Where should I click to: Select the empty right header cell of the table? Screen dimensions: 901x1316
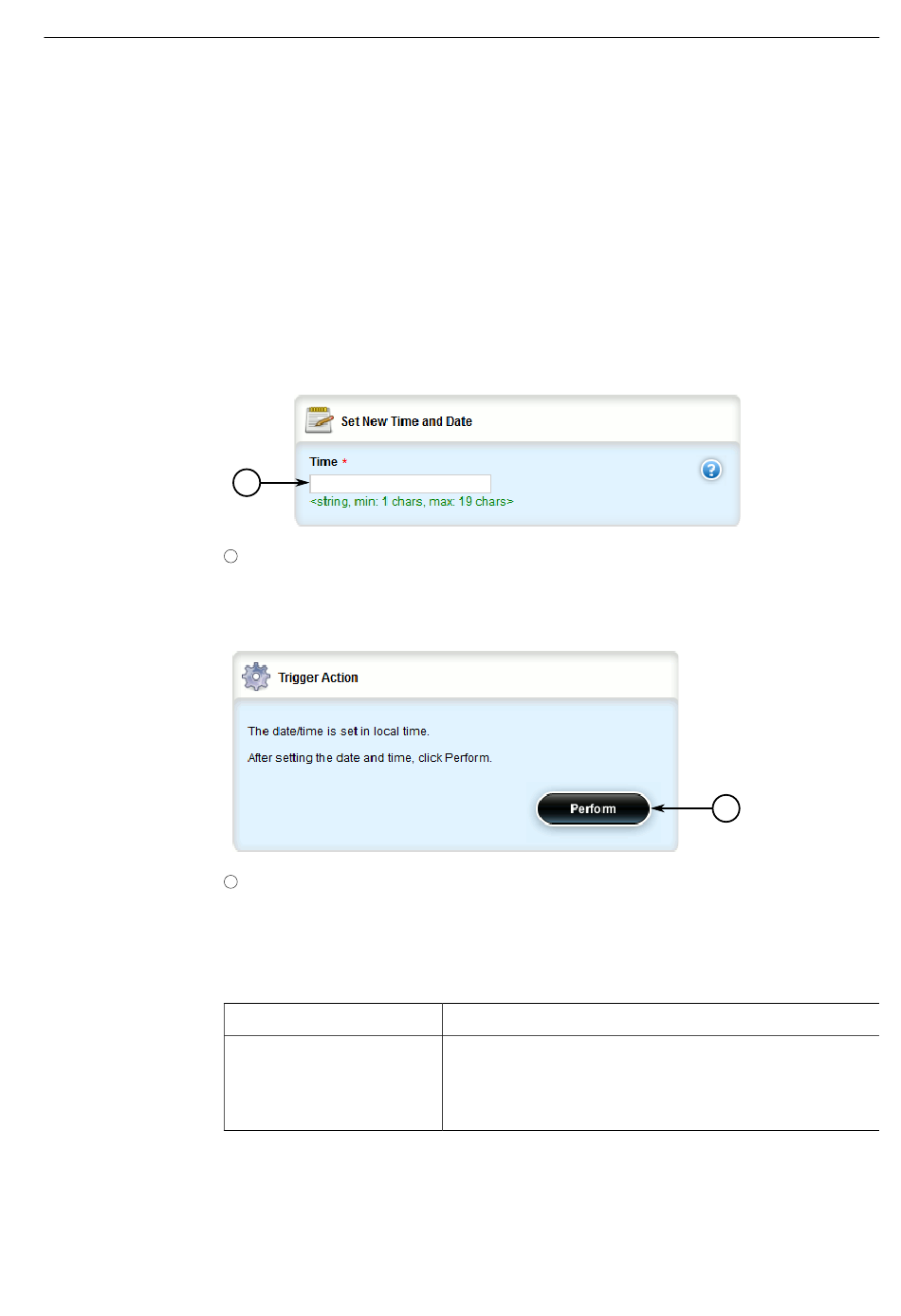(661, 1019)
